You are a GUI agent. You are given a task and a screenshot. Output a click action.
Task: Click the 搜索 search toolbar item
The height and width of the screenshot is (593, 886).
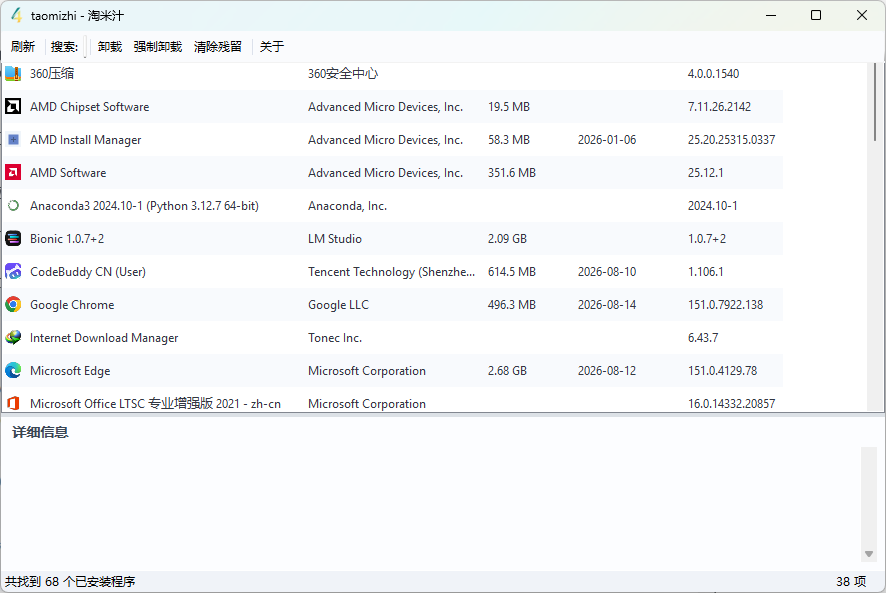(64, 46)
